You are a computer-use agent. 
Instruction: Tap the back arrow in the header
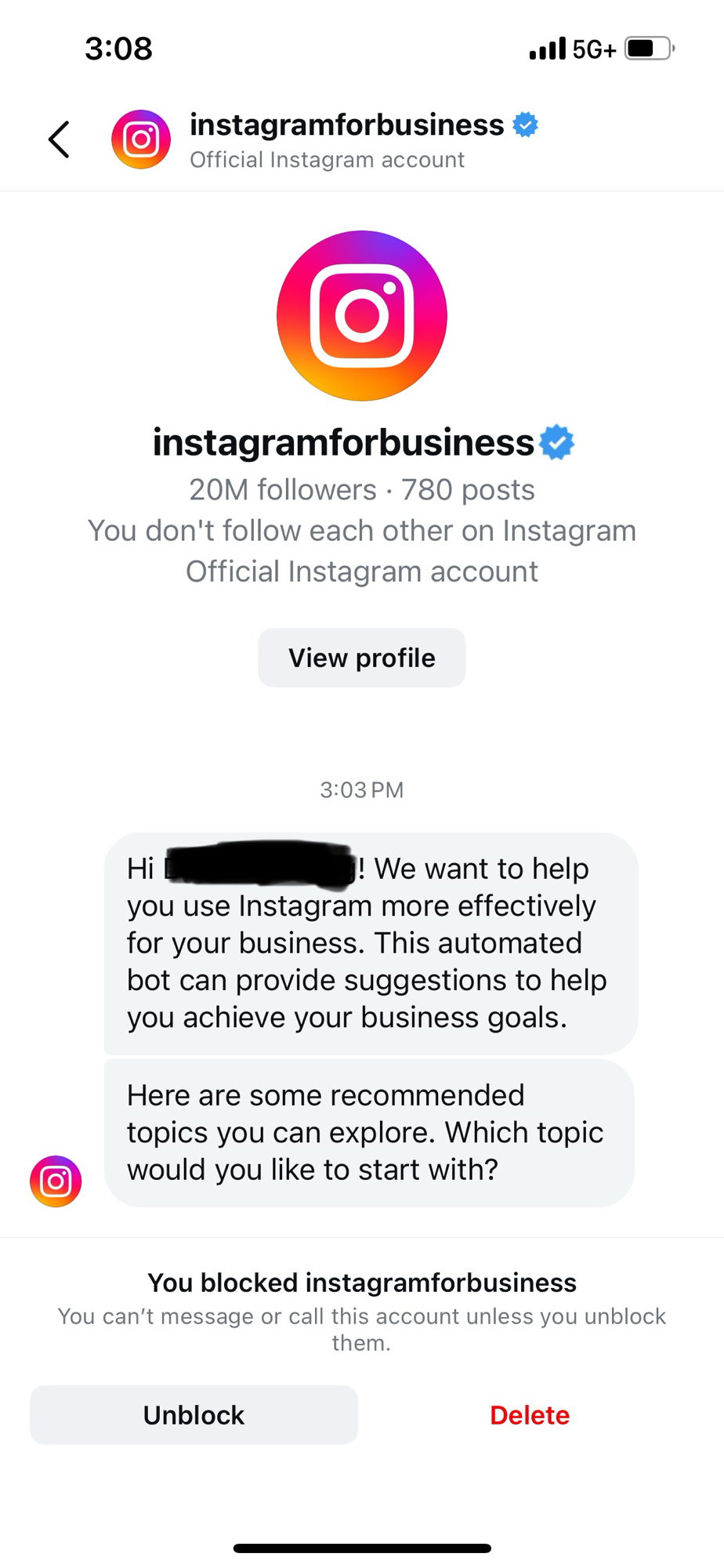(60, 140)
